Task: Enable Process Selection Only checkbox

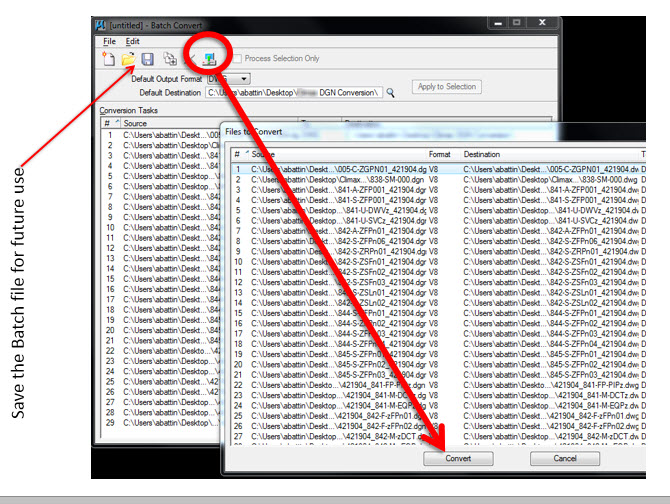Action: pyautogui.click(x=236, y=60)
